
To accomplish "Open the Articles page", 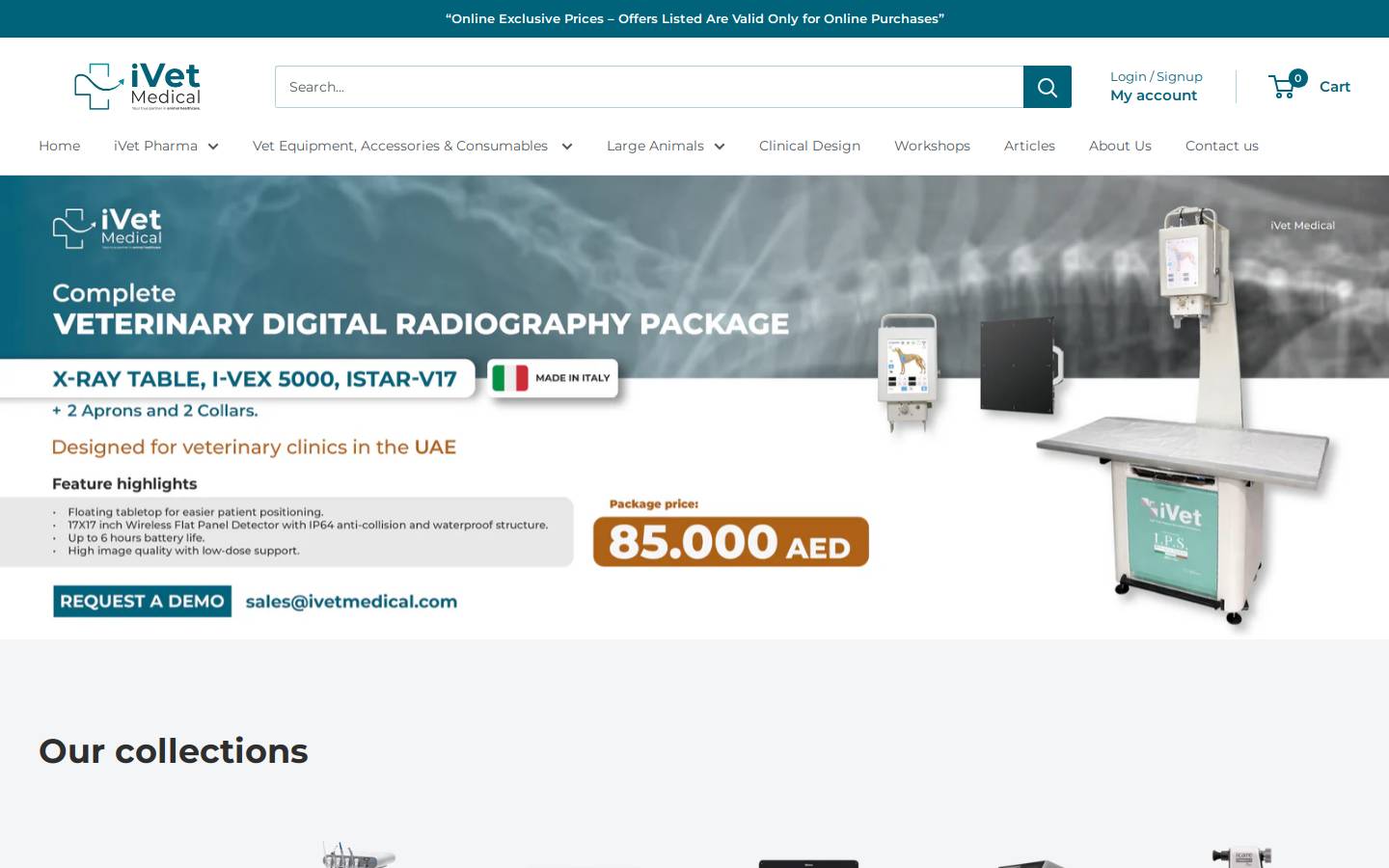I will (1029, 146).
